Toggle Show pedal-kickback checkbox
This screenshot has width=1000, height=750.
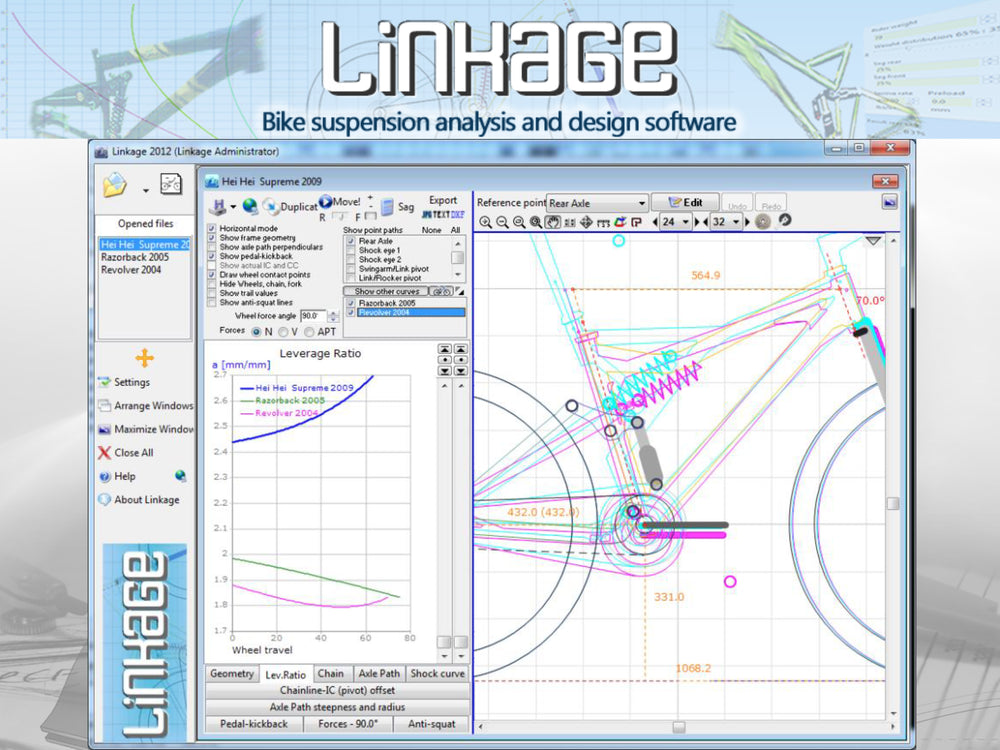pyautogui.click(x=212, y=256)
